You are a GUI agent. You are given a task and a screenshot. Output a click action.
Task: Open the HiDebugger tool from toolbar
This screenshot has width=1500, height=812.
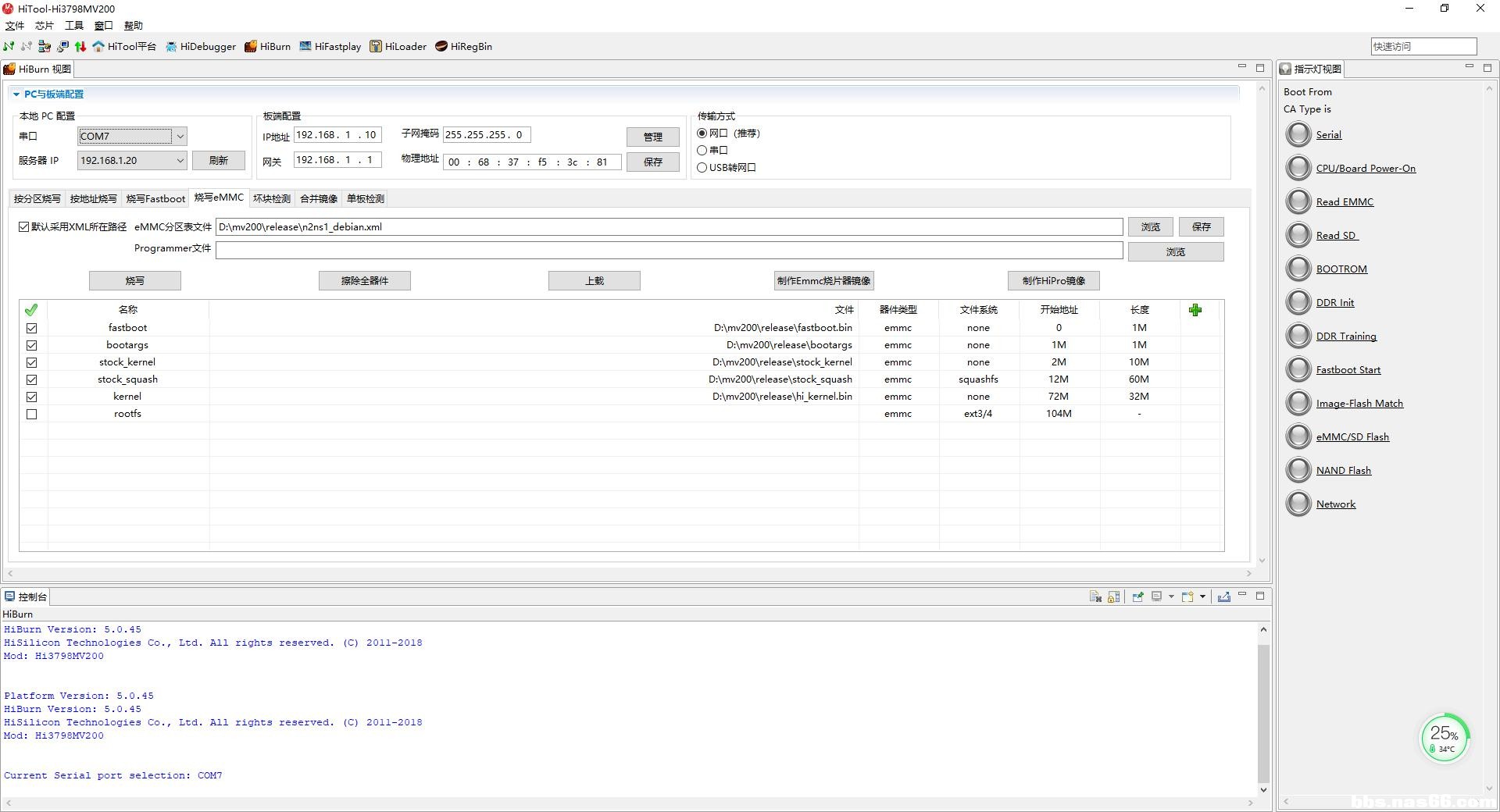200,47
